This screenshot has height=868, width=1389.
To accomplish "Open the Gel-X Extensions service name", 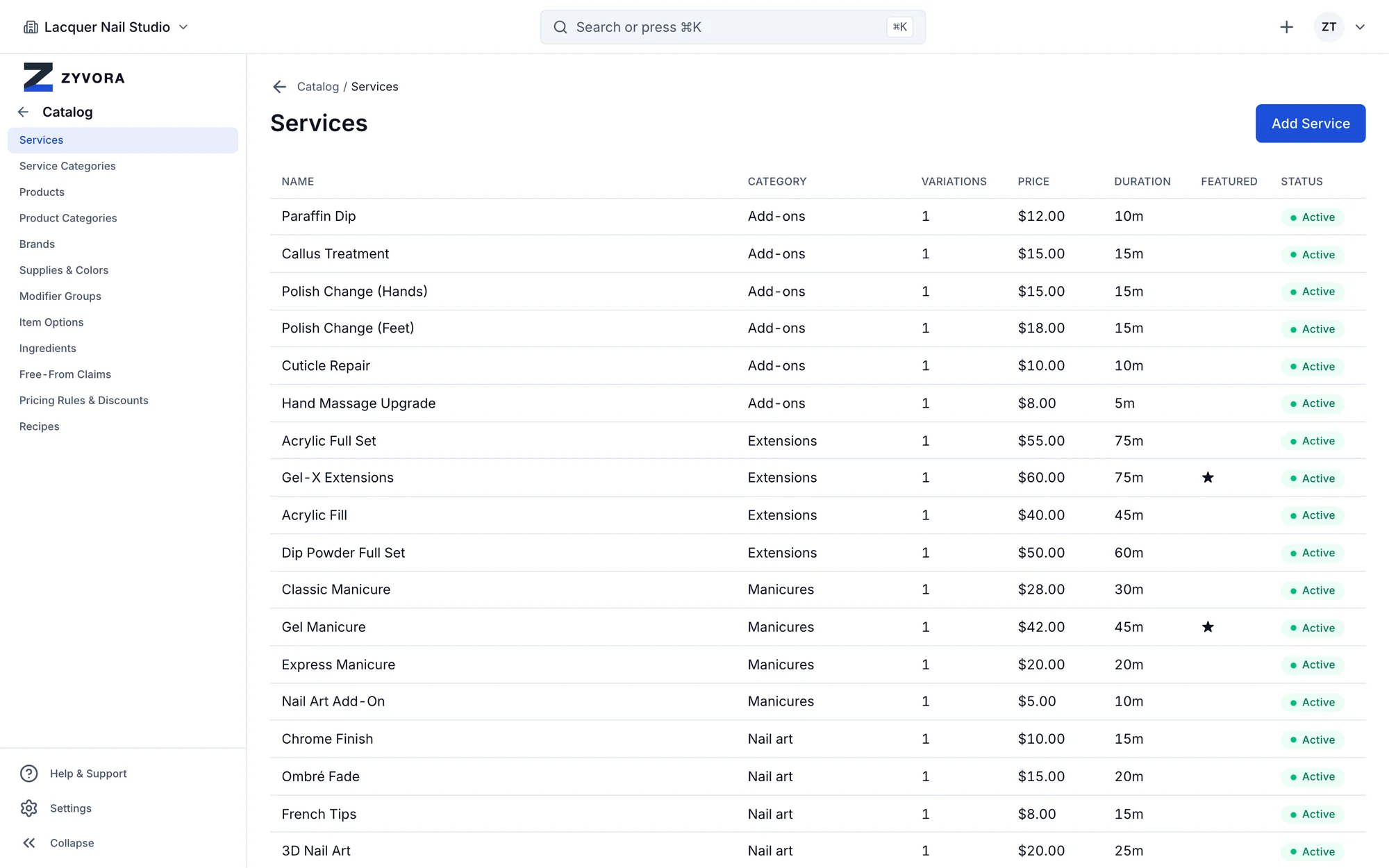I will pyautogui.click(x=338, y=478).
